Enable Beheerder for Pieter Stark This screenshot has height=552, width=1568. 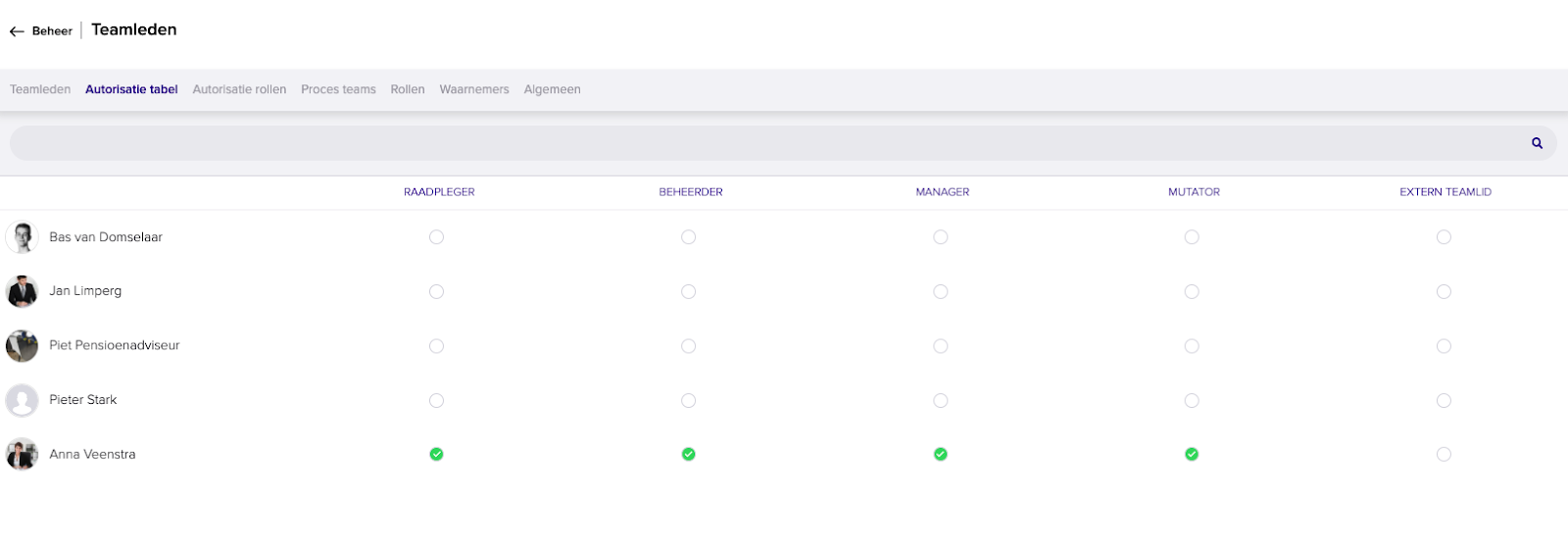pyautogui.click(x=688, y=400)
